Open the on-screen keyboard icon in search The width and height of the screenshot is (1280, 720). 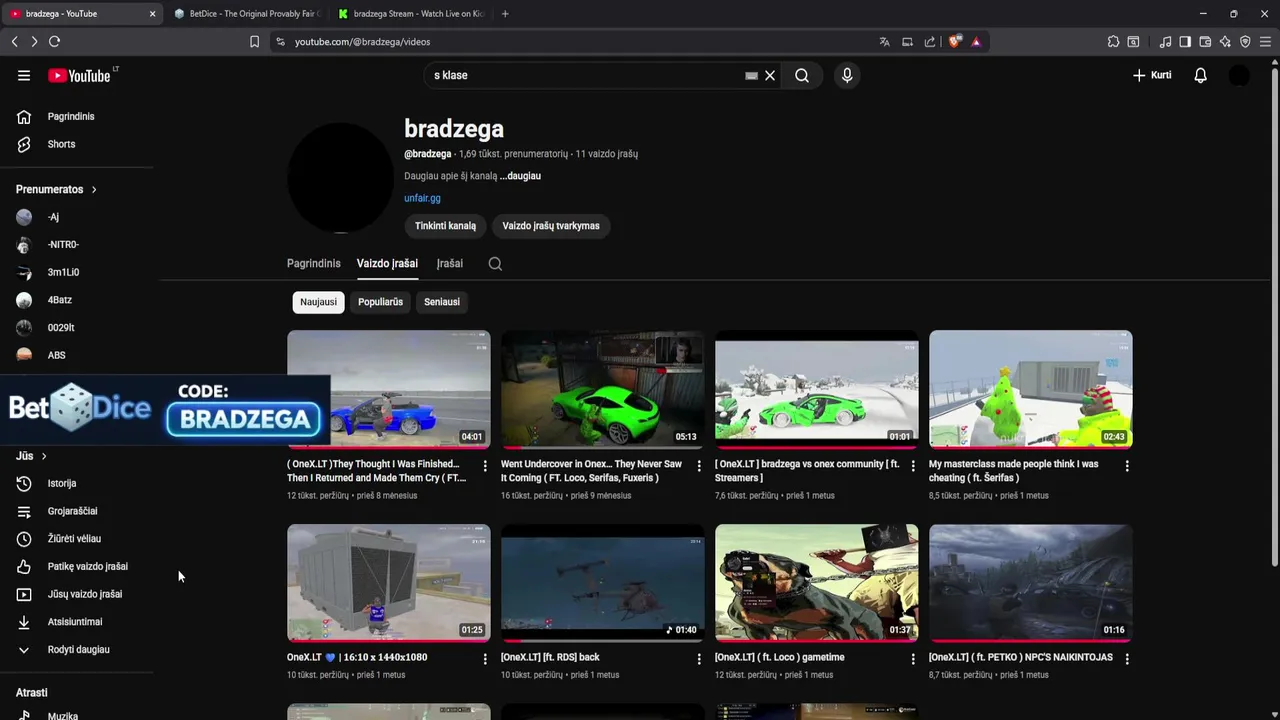[x=752, y=75]
